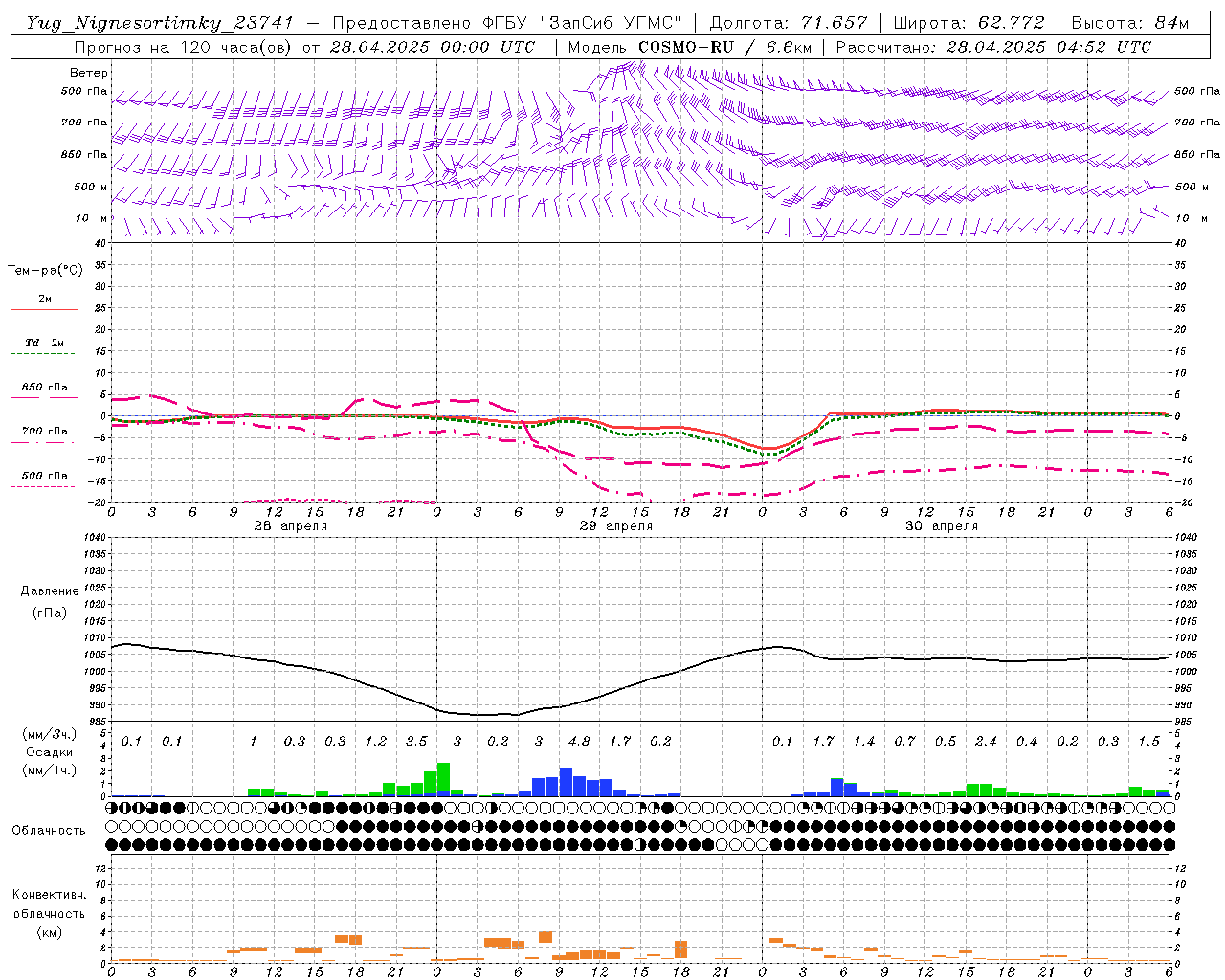Click 'Предоставлено ФГБУ "ЗапСиб УГМС"' text
The height and width of the screenshot is (980, 1225).
point(507,23)
